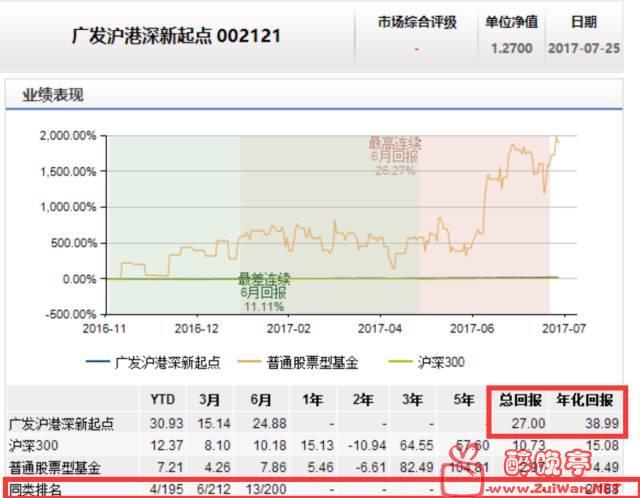The image size is (640, 498).
Task: Click the 6月 column header
Action: click(x=261, y=399)
